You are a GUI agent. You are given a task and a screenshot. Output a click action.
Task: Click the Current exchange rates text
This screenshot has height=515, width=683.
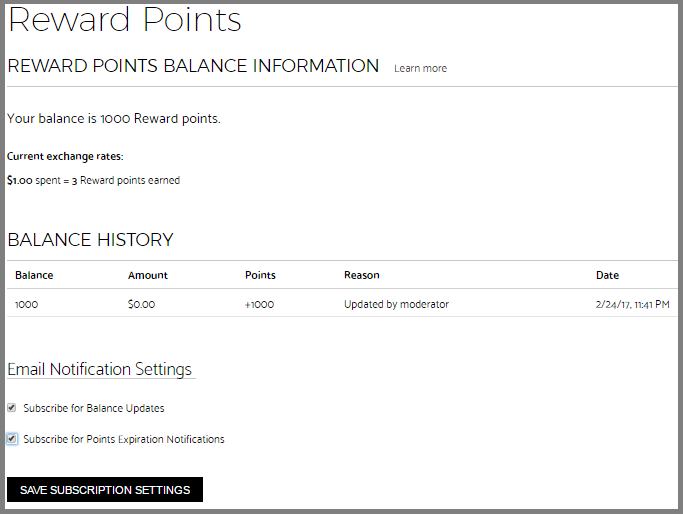click(65, 156)
